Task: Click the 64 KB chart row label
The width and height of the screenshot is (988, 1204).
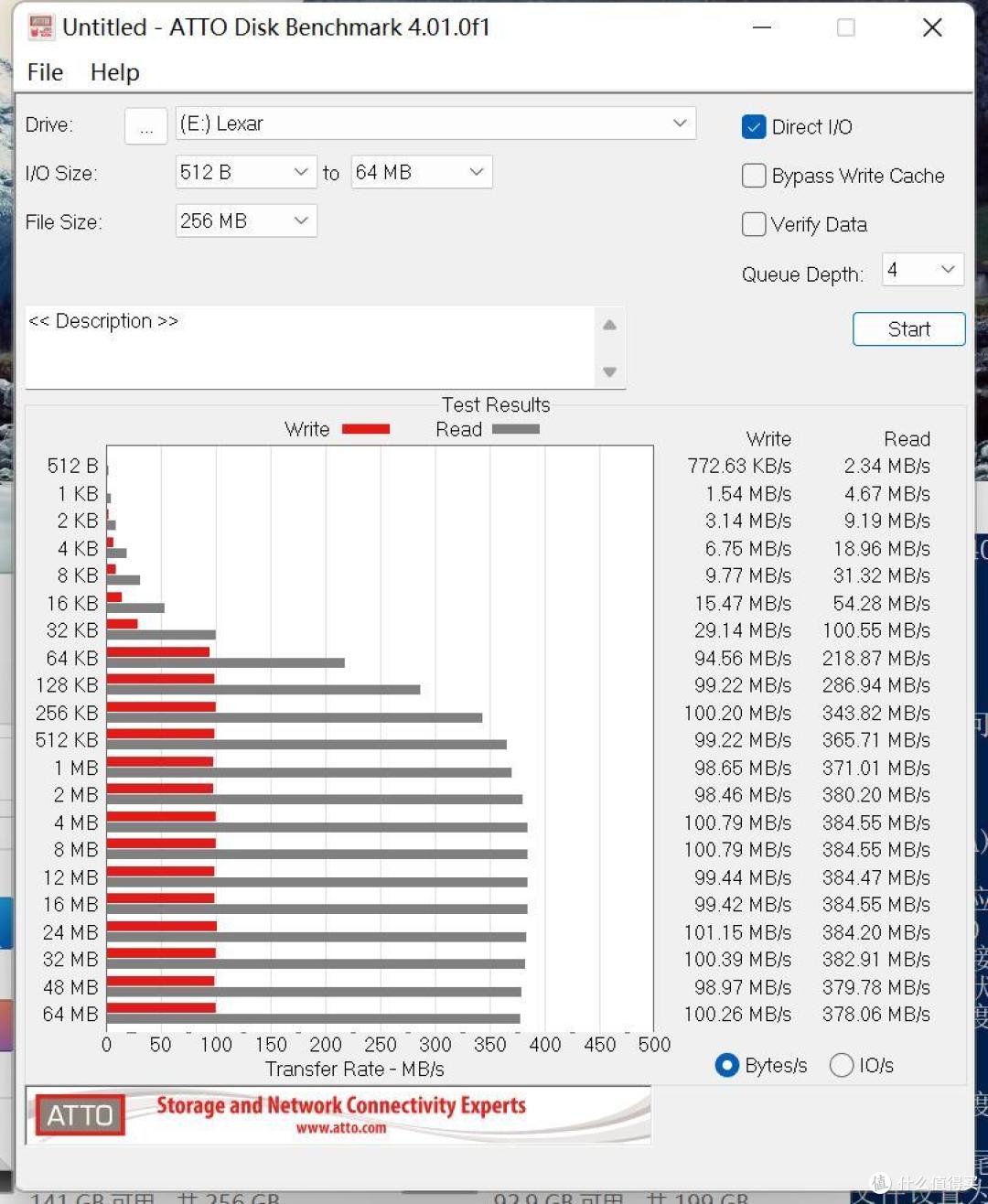Action: click(x=71, y=659)
